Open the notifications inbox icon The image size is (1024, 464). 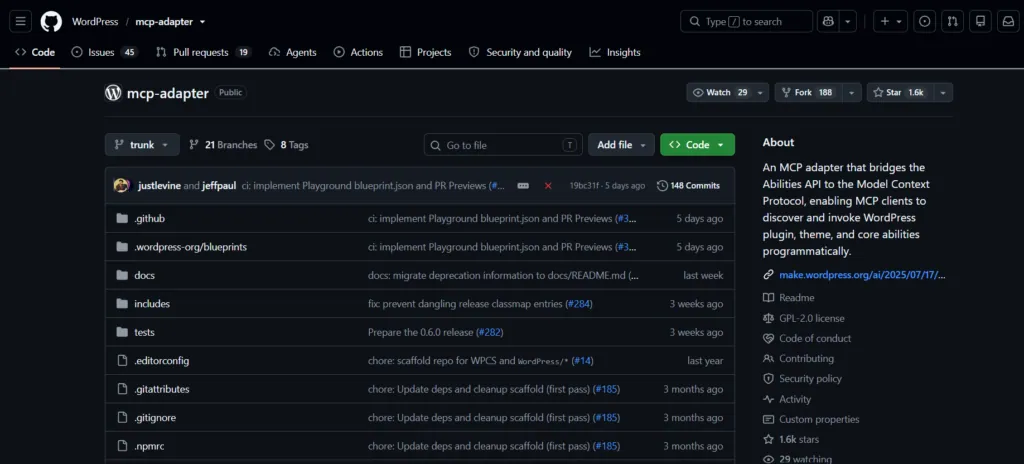pos(1008,22)
